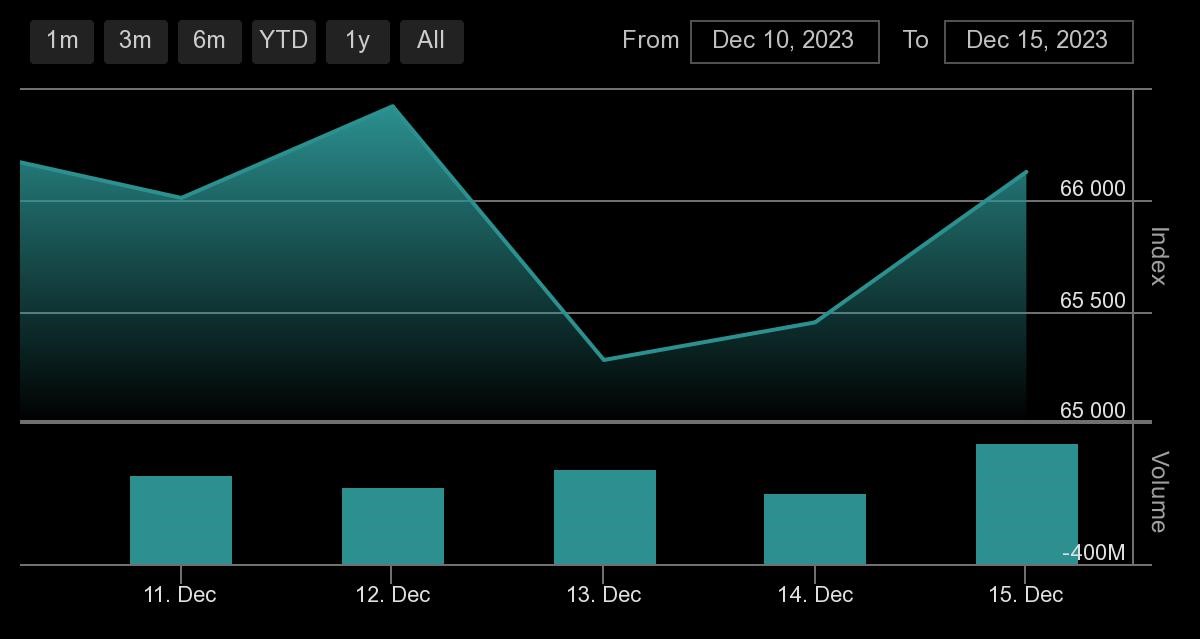1200x639 pixels.
Task: Click the 65 000 axis value
Action: pos(1092,411)
